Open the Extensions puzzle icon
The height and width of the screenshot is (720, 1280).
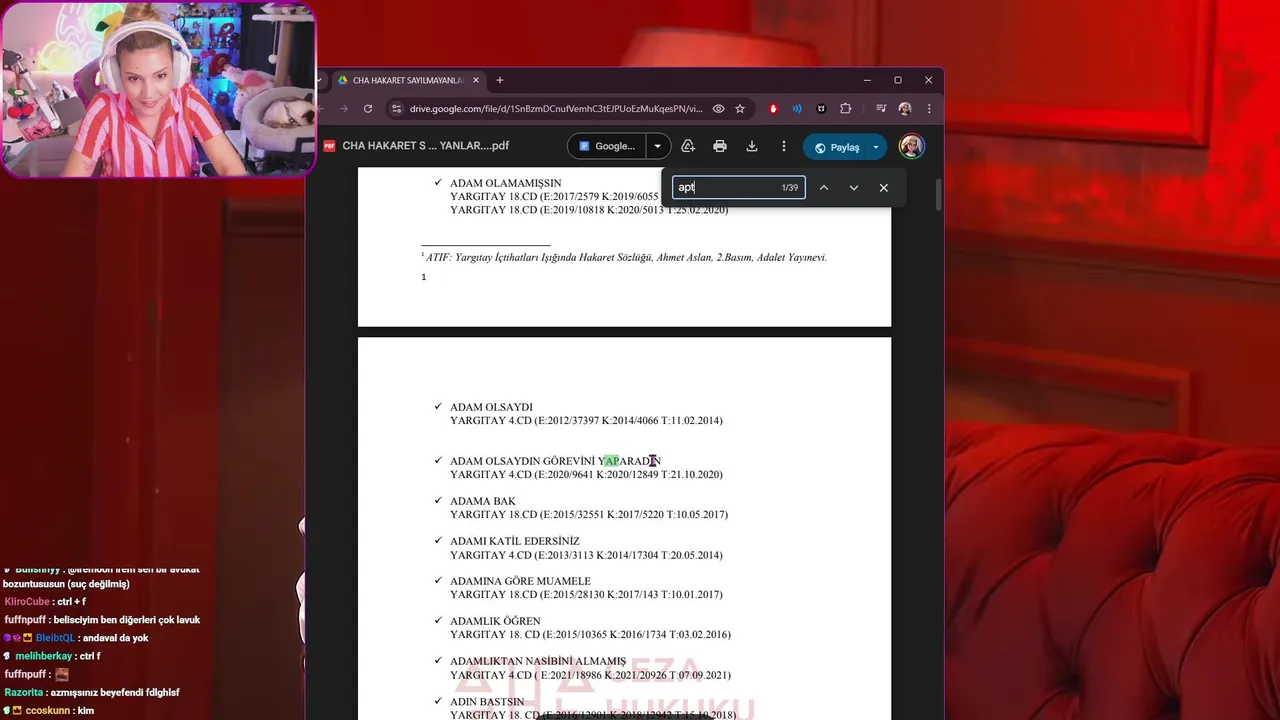[845, 108]
